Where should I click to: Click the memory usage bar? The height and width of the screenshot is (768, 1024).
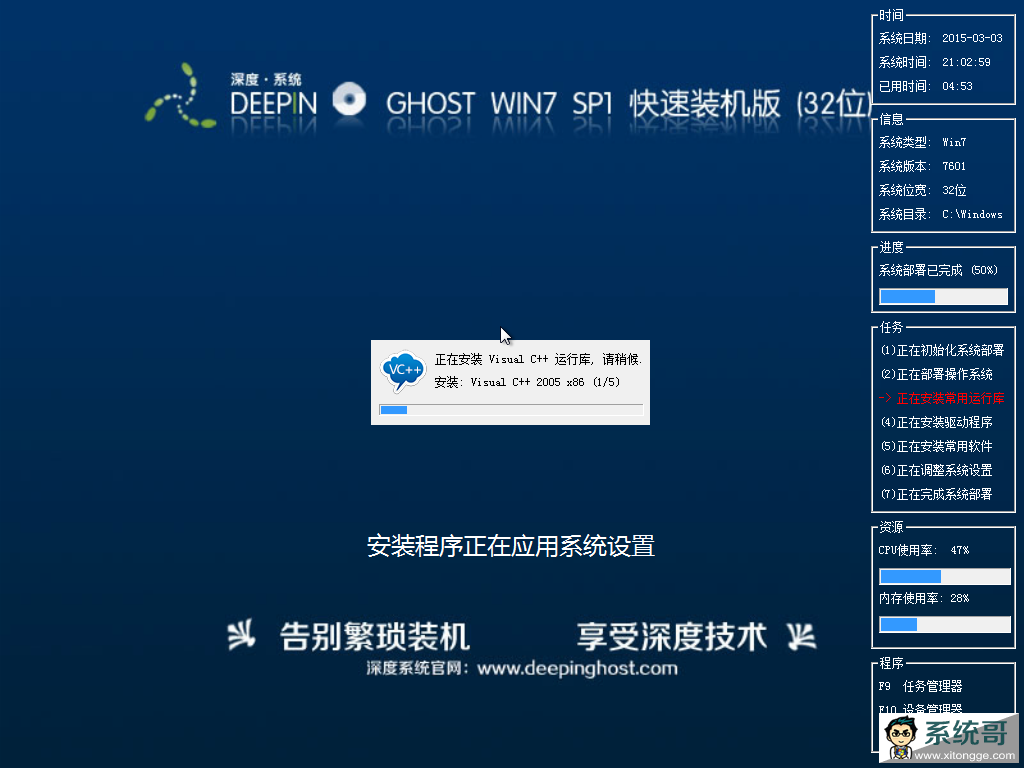pos(944,624)
